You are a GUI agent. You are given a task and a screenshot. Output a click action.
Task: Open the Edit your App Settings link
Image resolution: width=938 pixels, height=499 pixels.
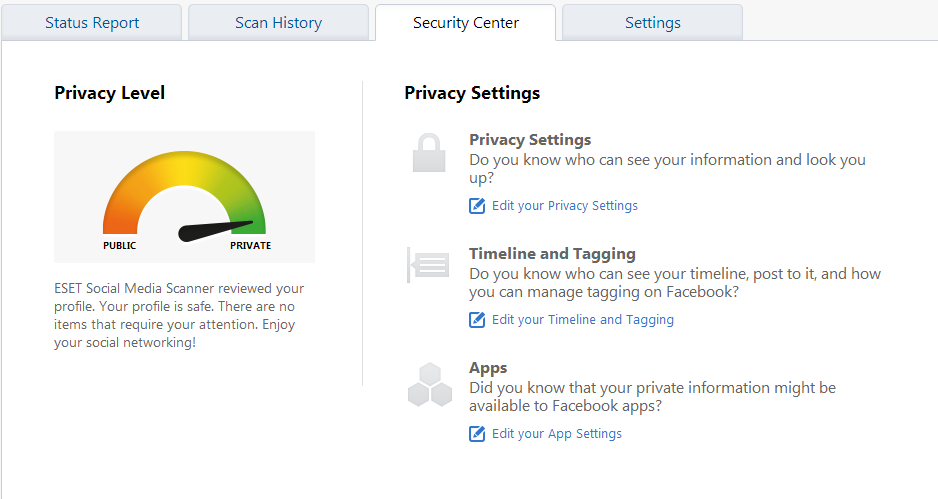point(556,434)
